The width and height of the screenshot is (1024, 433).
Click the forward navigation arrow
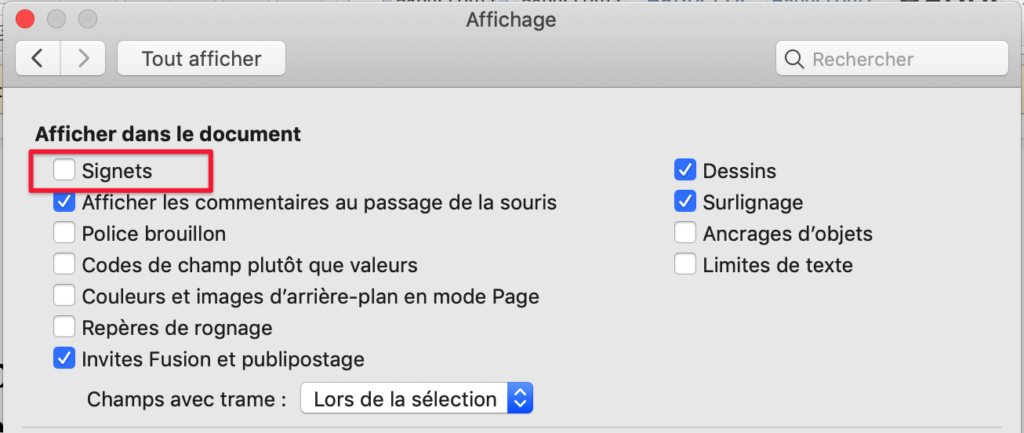pos(83,58)
